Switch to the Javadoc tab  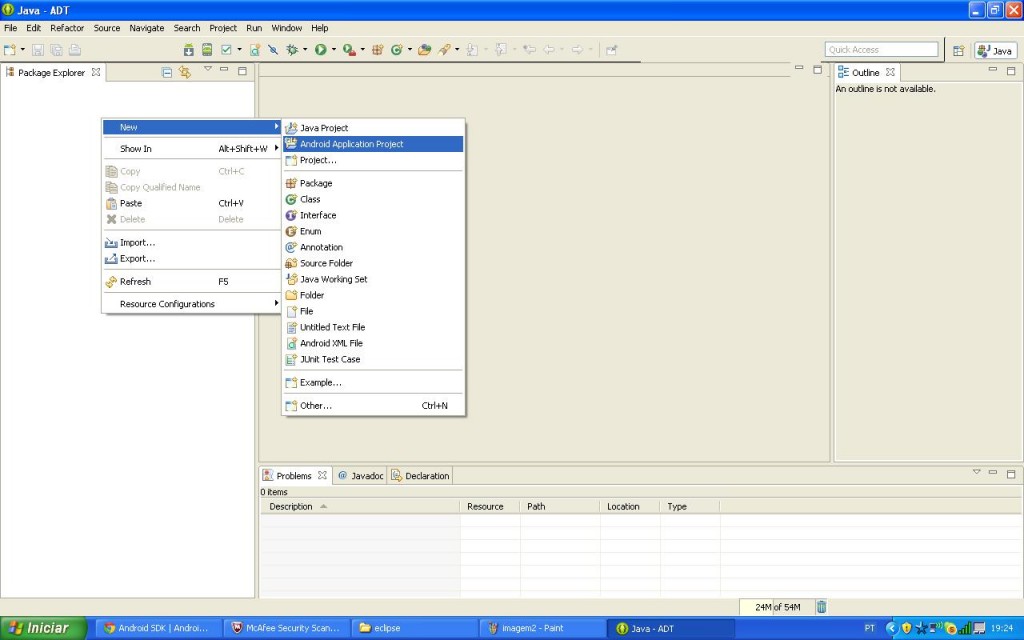(360, 476)
